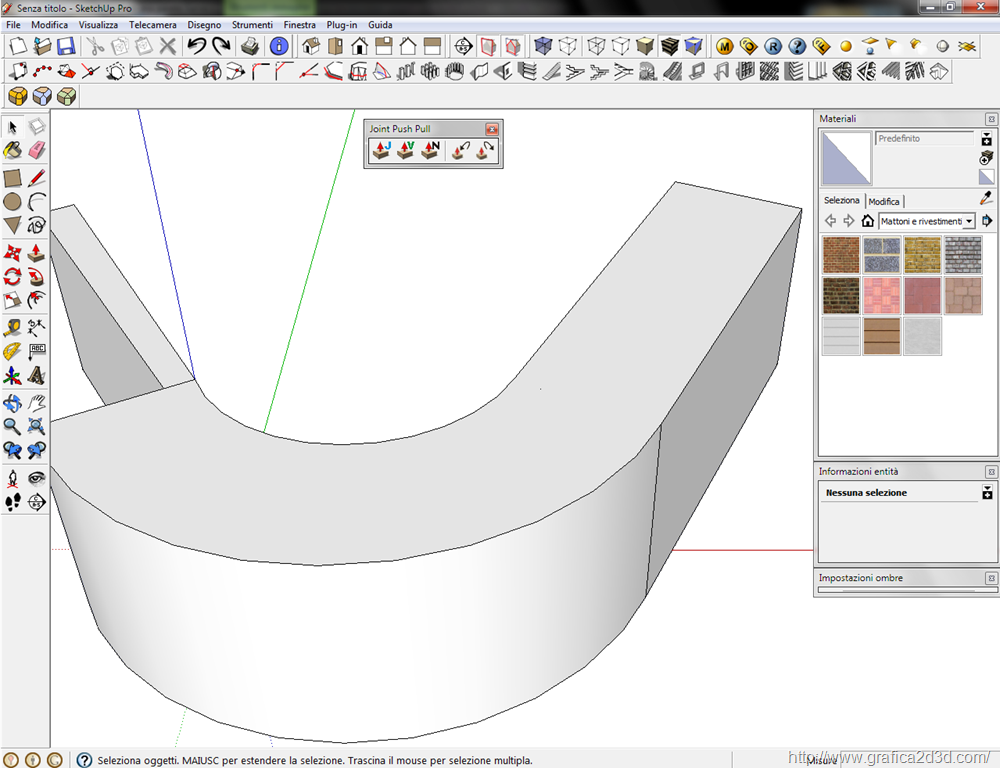Click the Undo arrow icon
This screenshot has width=1000, height=768.
(196, 46)
